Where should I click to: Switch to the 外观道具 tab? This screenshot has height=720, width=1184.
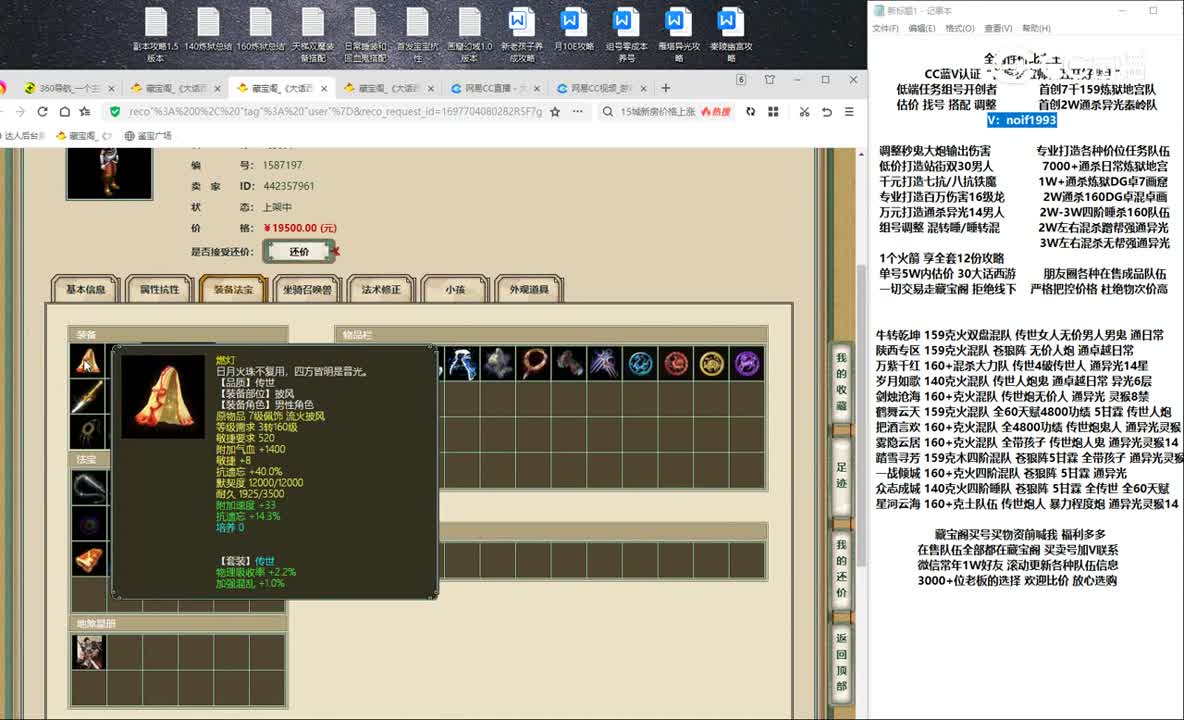(529, 289)
